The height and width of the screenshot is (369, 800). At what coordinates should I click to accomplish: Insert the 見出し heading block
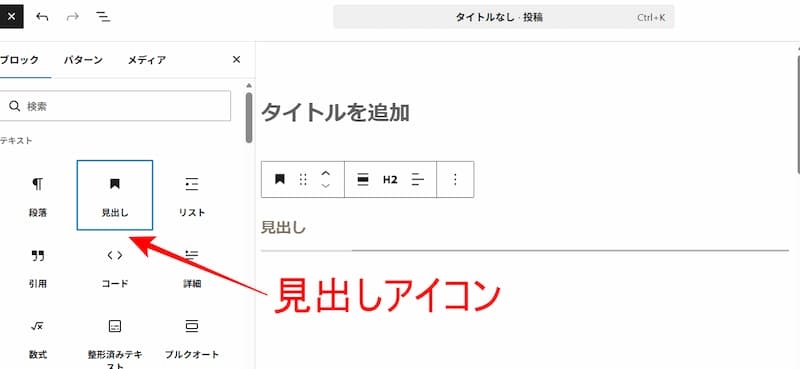tap(115, 195)
